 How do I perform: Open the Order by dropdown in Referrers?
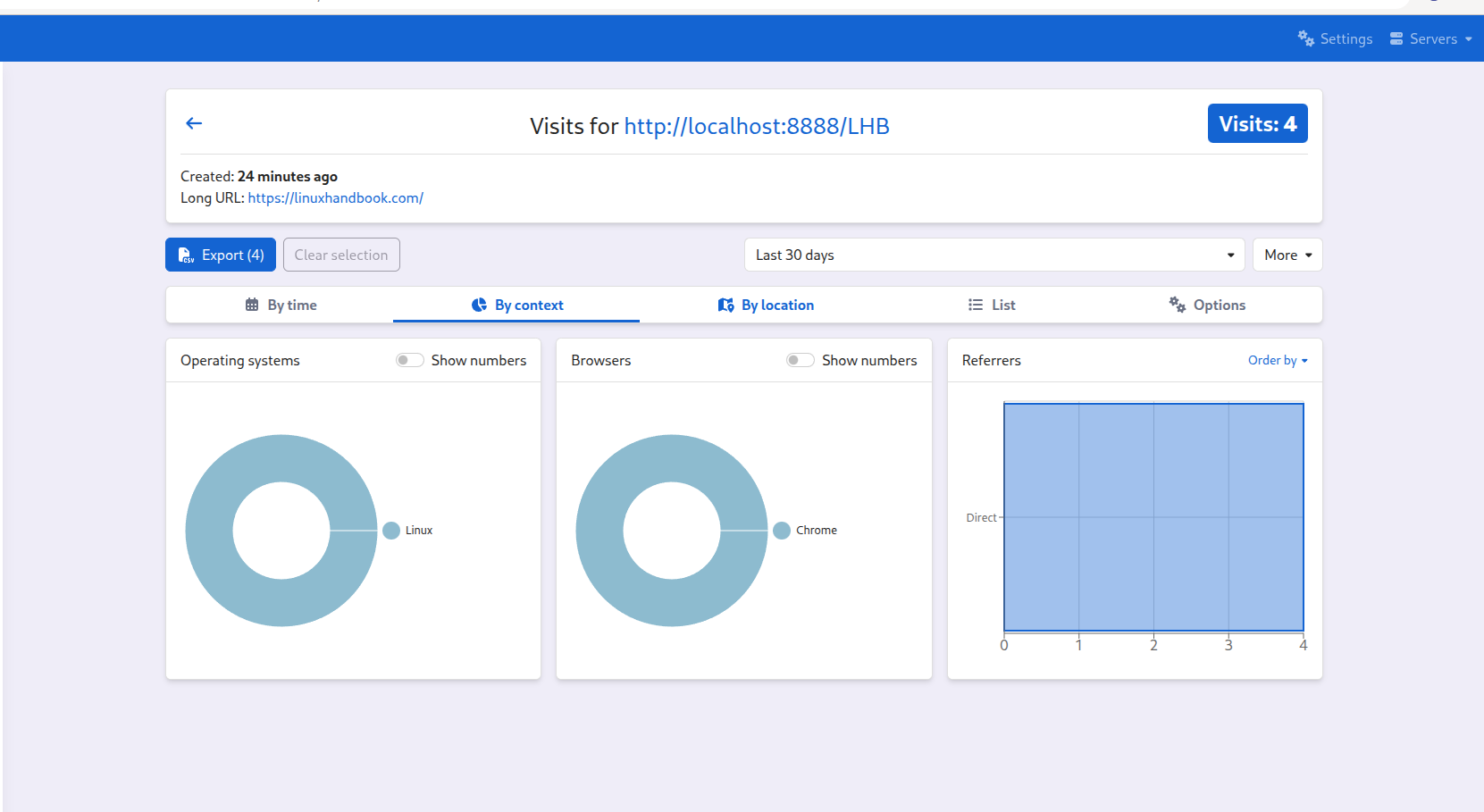pyautogui.click(x=1278, y=360)
